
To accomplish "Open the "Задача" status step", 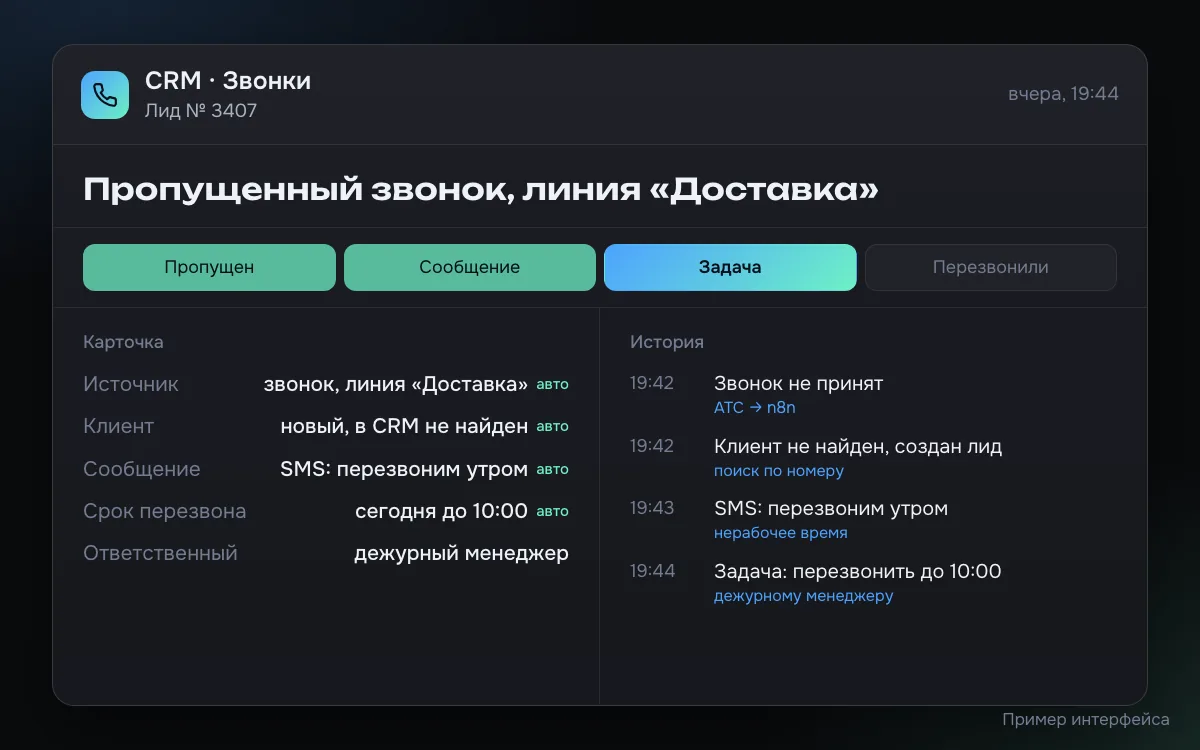I will pyautogui.click(x=730, y=267).
